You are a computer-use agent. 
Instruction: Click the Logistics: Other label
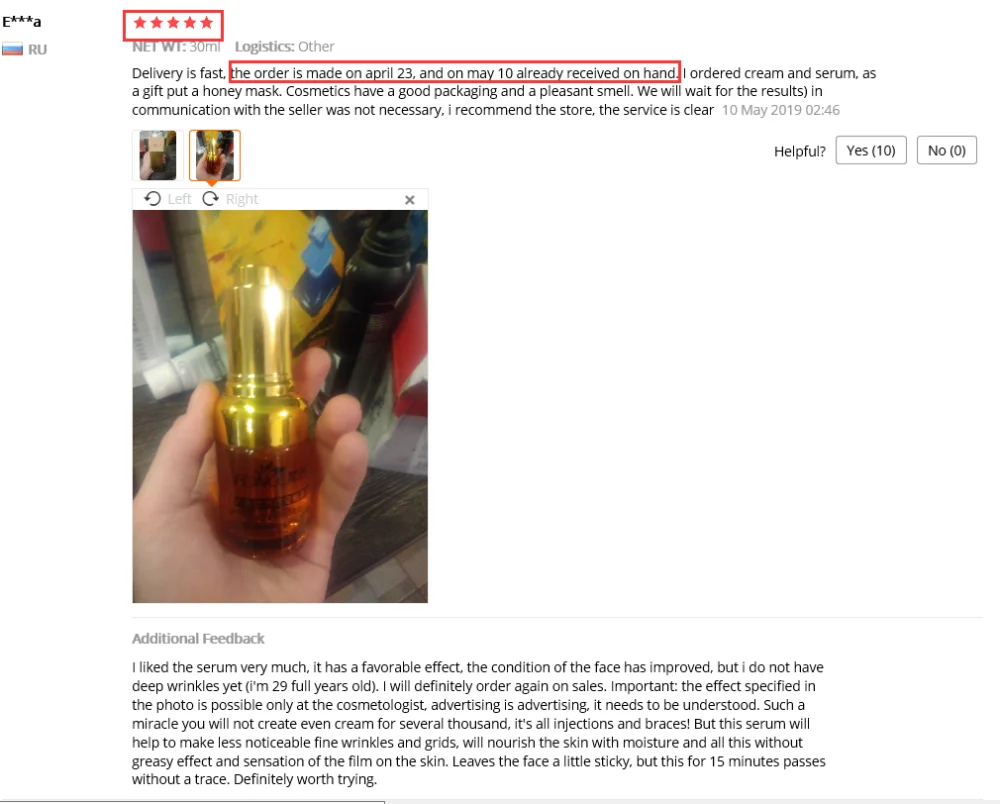284,47
